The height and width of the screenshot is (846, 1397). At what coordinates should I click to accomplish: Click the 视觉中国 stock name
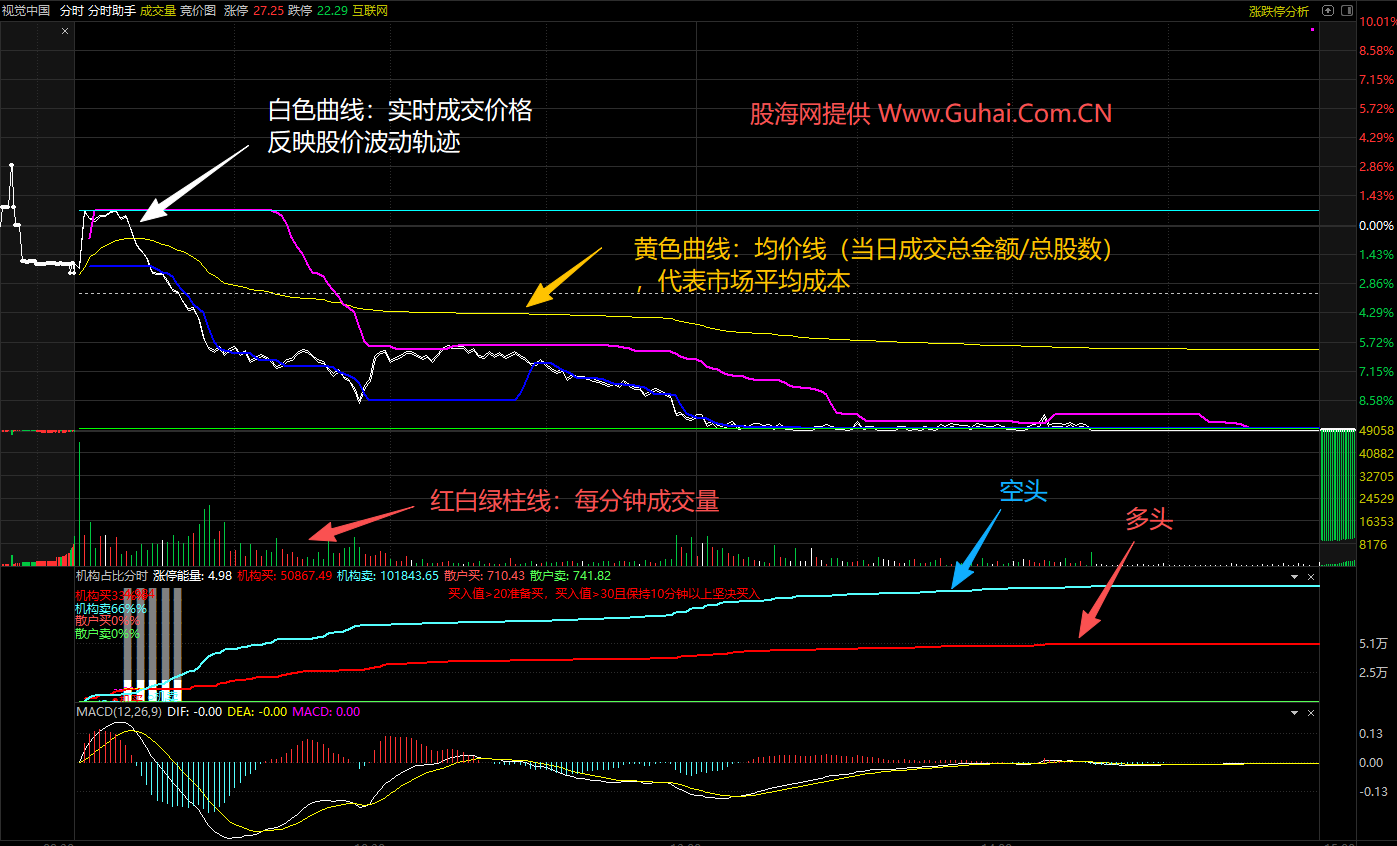coord(26,11)
